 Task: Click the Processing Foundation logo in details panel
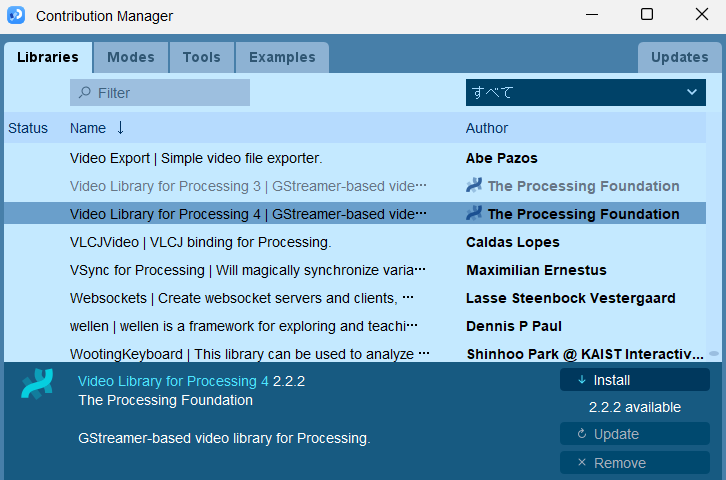point(37,384)
